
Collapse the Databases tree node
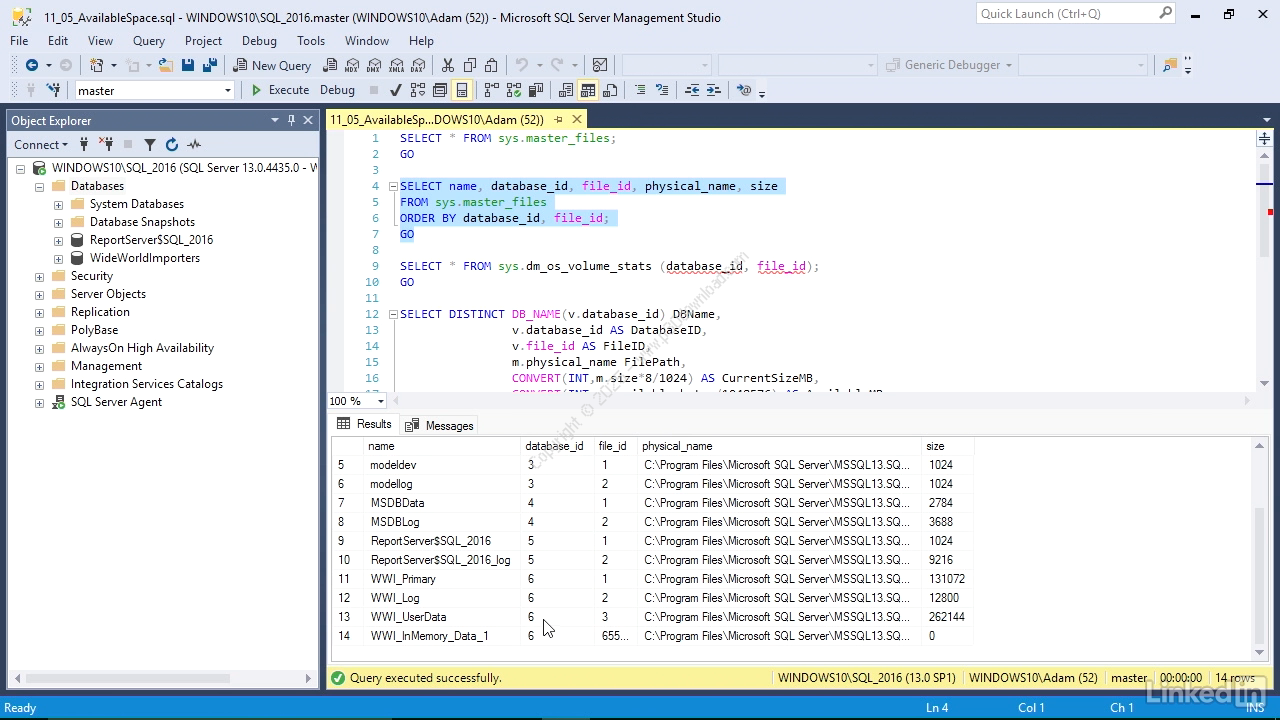pos(39,187)
